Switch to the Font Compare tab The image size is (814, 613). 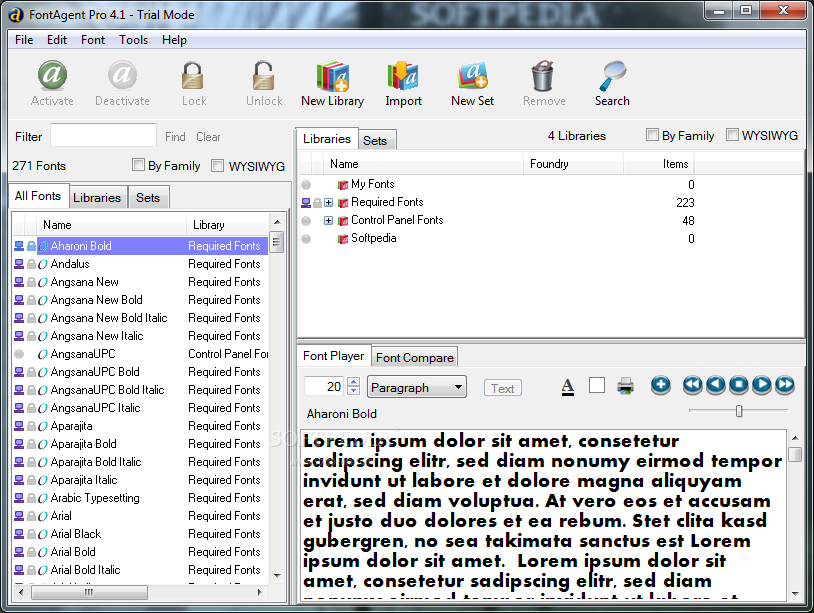[414, 358]
